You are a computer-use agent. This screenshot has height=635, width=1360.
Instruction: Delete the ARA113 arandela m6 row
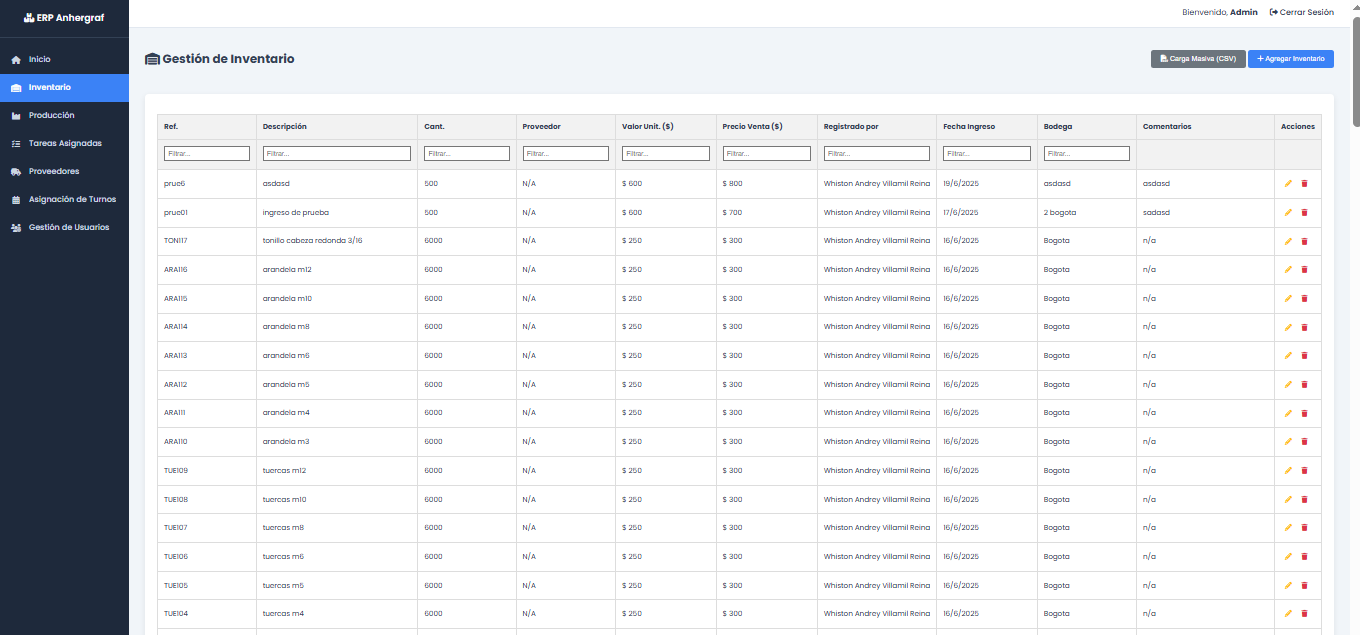point(1304,356)
